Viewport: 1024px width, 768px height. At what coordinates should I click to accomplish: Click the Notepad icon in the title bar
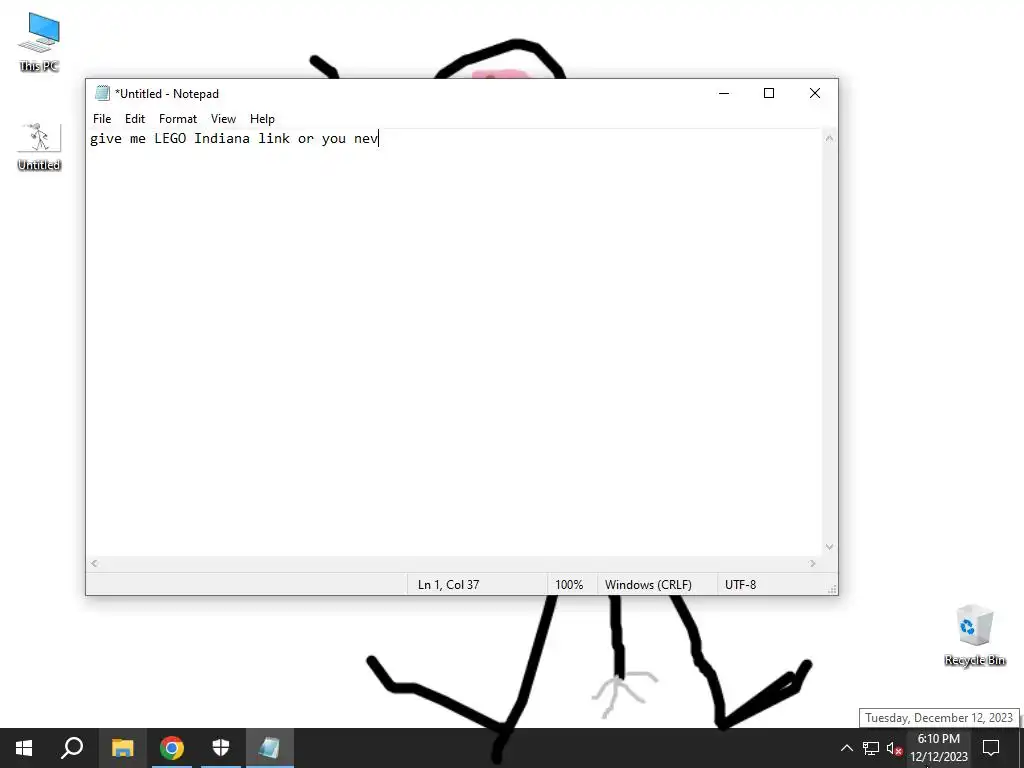tap(102, 93)
